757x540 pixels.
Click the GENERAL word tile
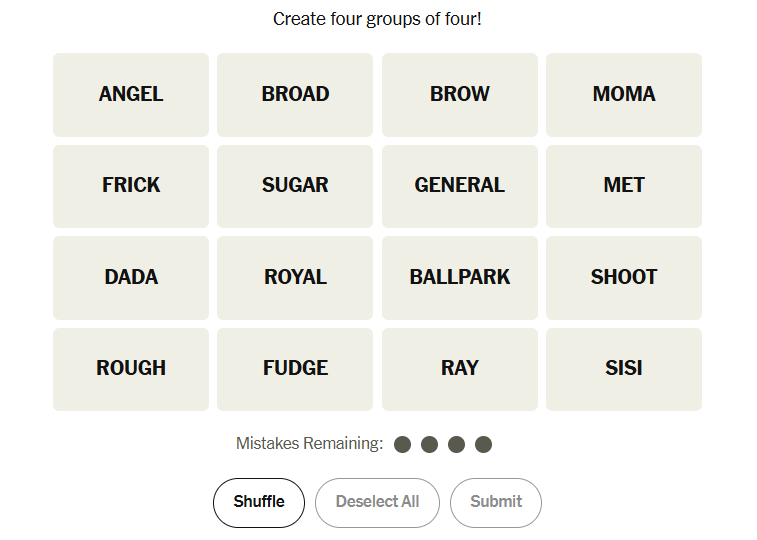coord(459,186)
